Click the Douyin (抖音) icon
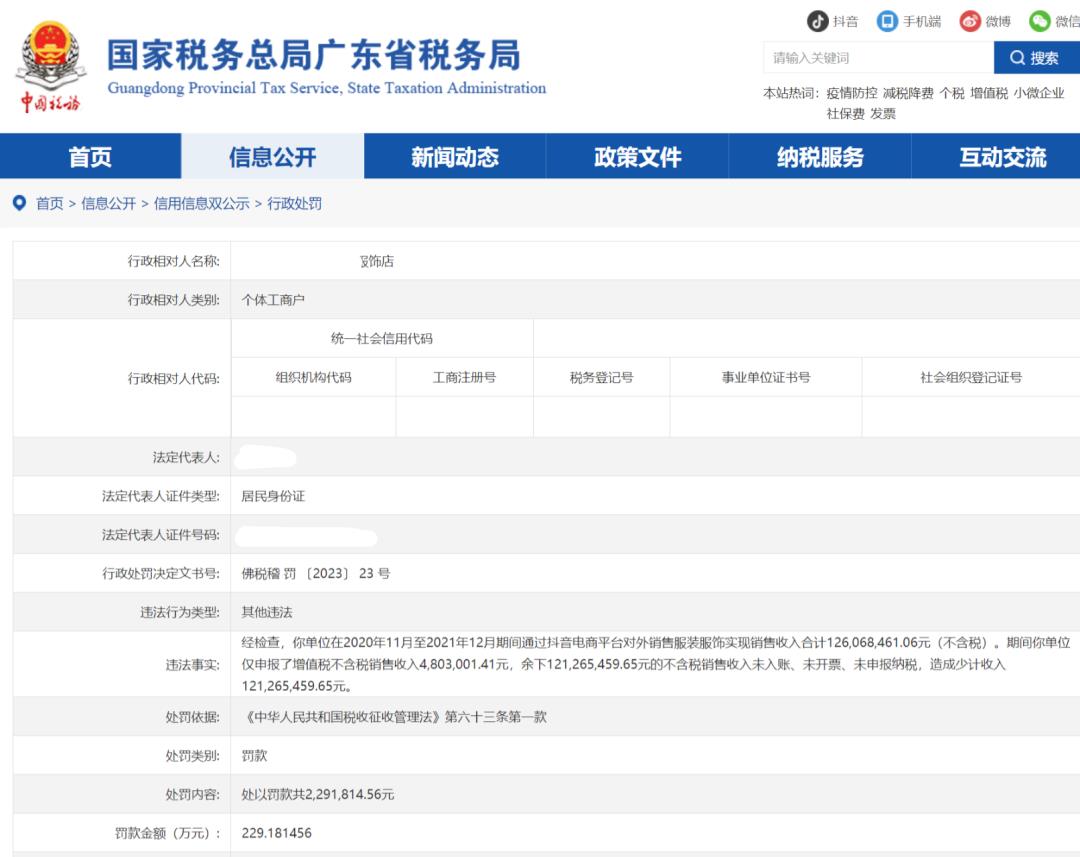The height and width of the screenshot is (857, 1080). tap(818, 21)
